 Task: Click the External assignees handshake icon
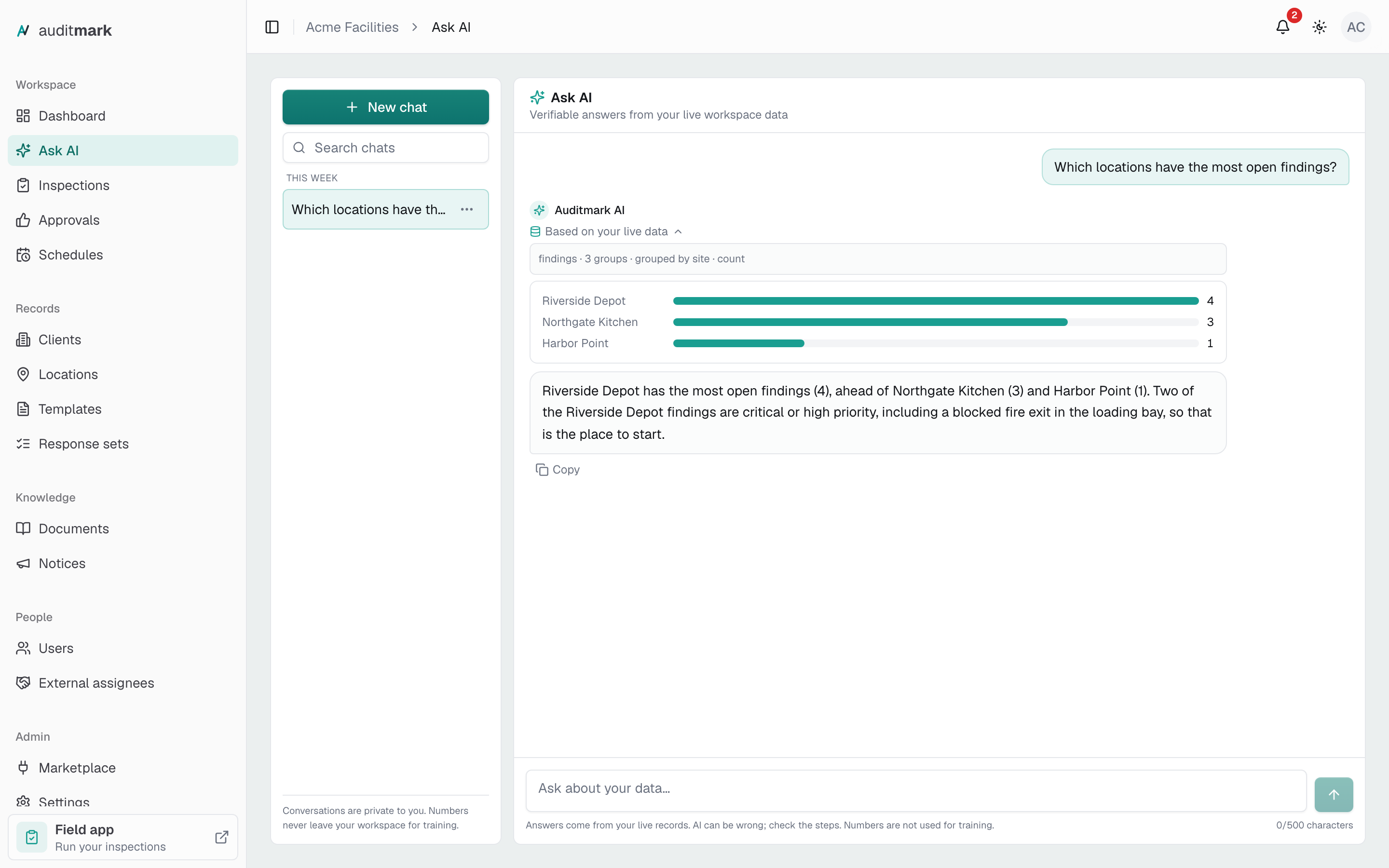point(23,683)
